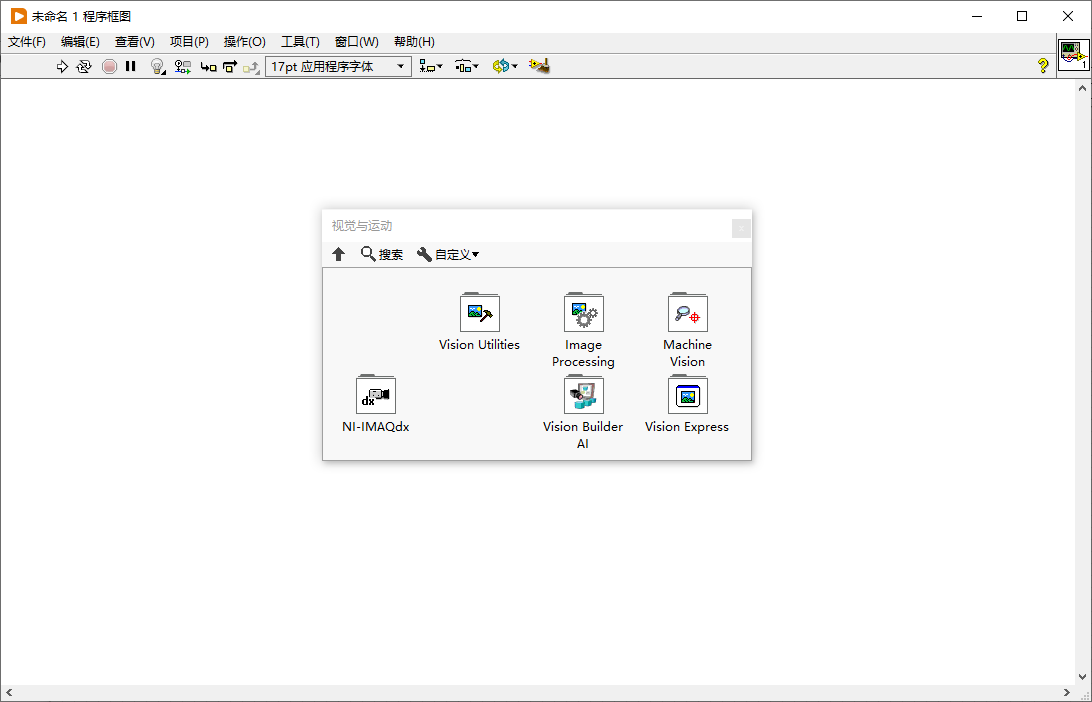Open the 编辑(E) menu

click(x=80, y=42)
